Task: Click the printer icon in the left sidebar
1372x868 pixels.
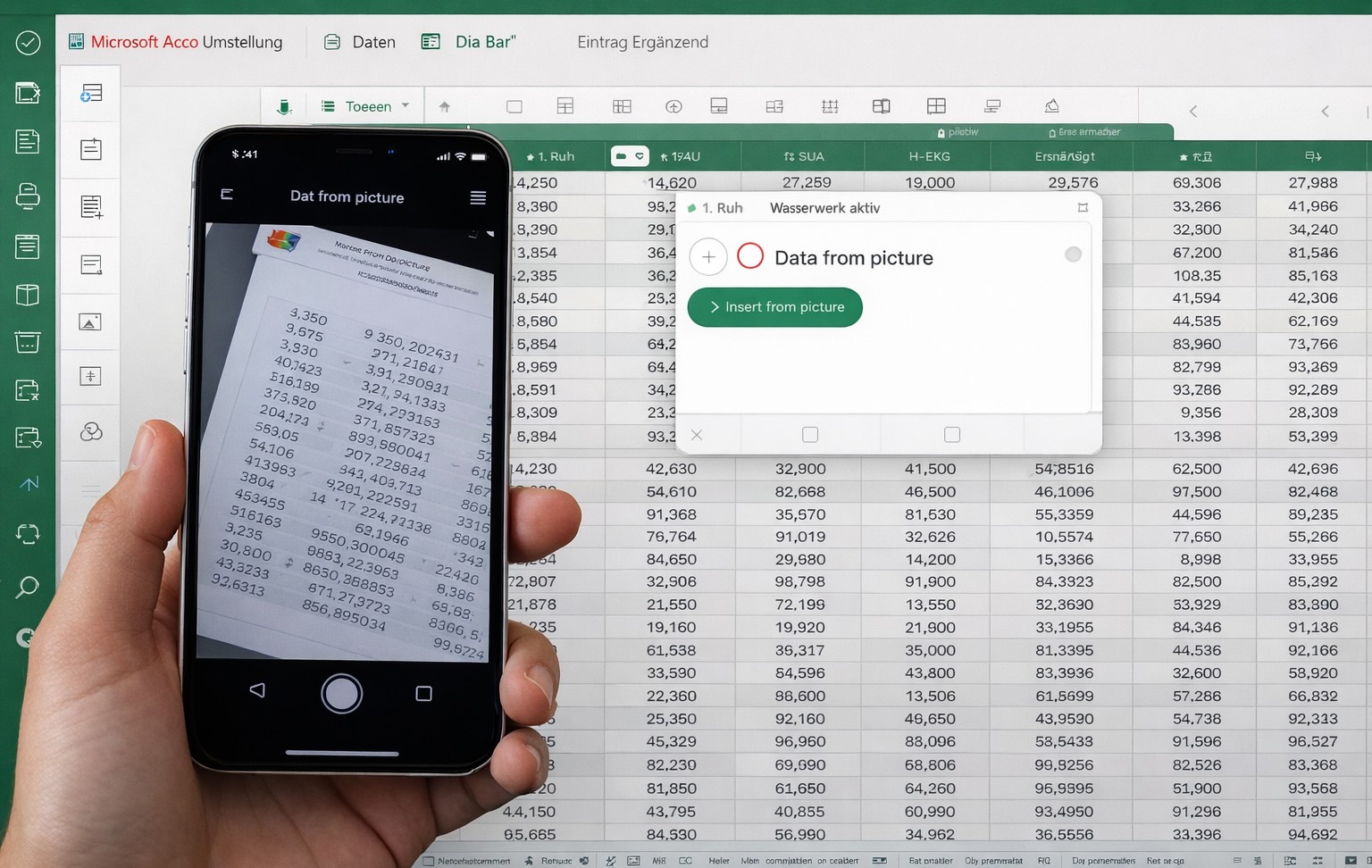Action: tap(28, 195)
